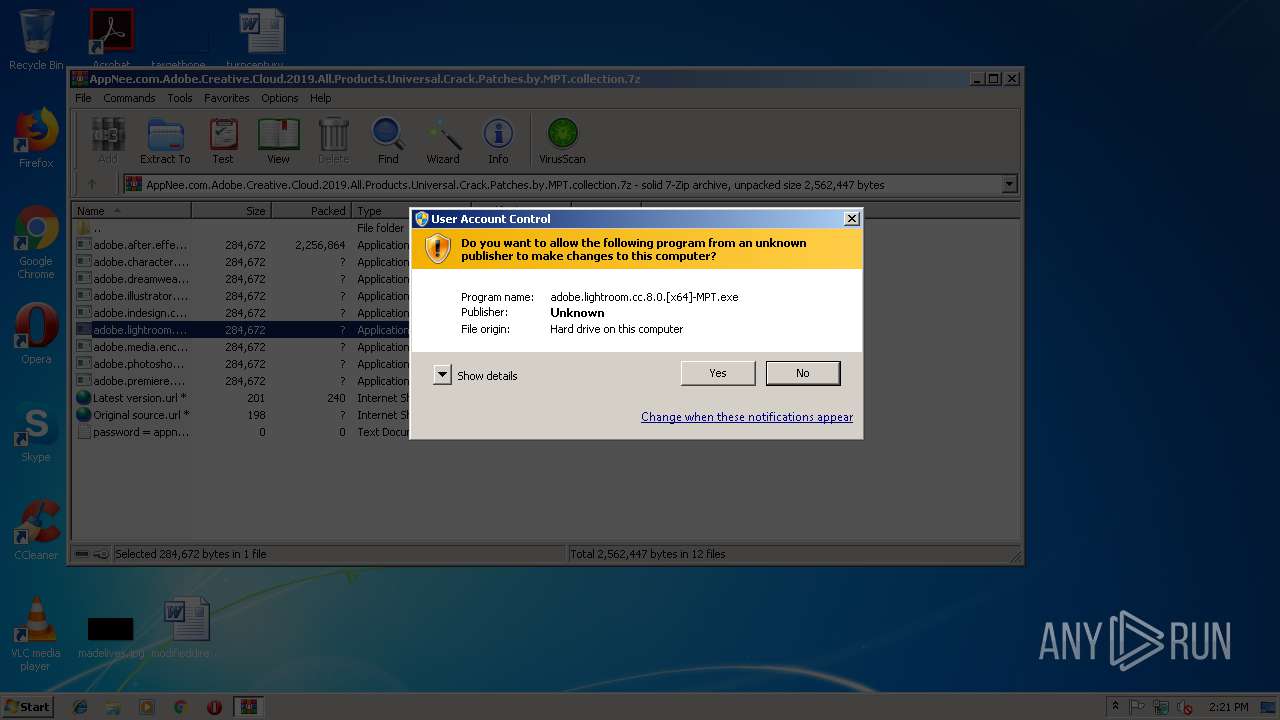Open the Options menu in WinRAR
The height and width of the screenshot is (720, 1280).
tap(280, 98)
